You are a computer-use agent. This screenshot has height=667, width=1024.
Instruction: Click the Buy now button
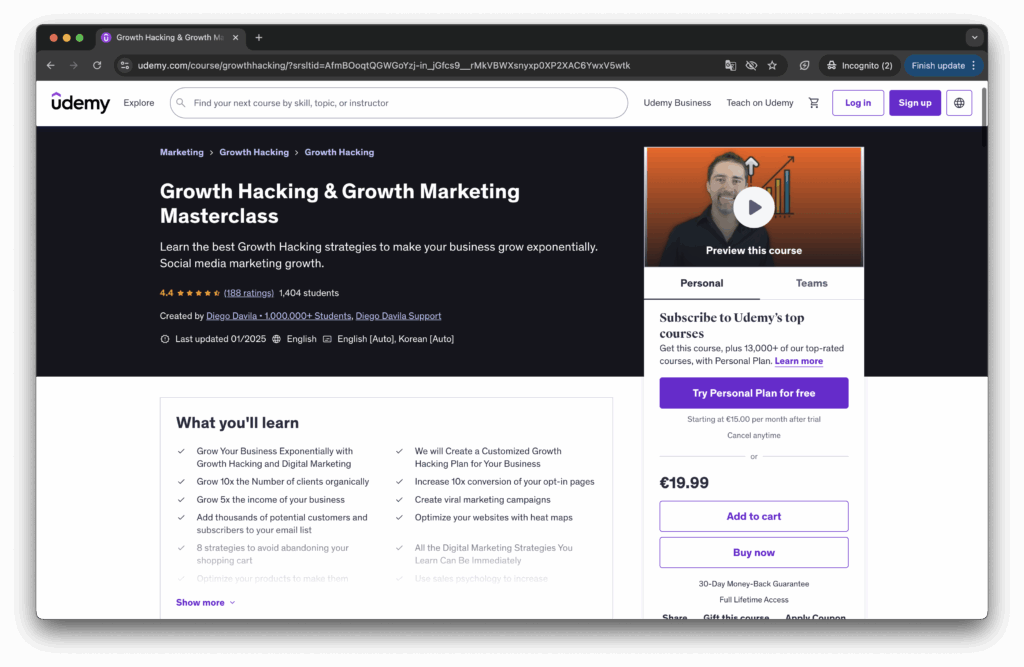[754, 553]
